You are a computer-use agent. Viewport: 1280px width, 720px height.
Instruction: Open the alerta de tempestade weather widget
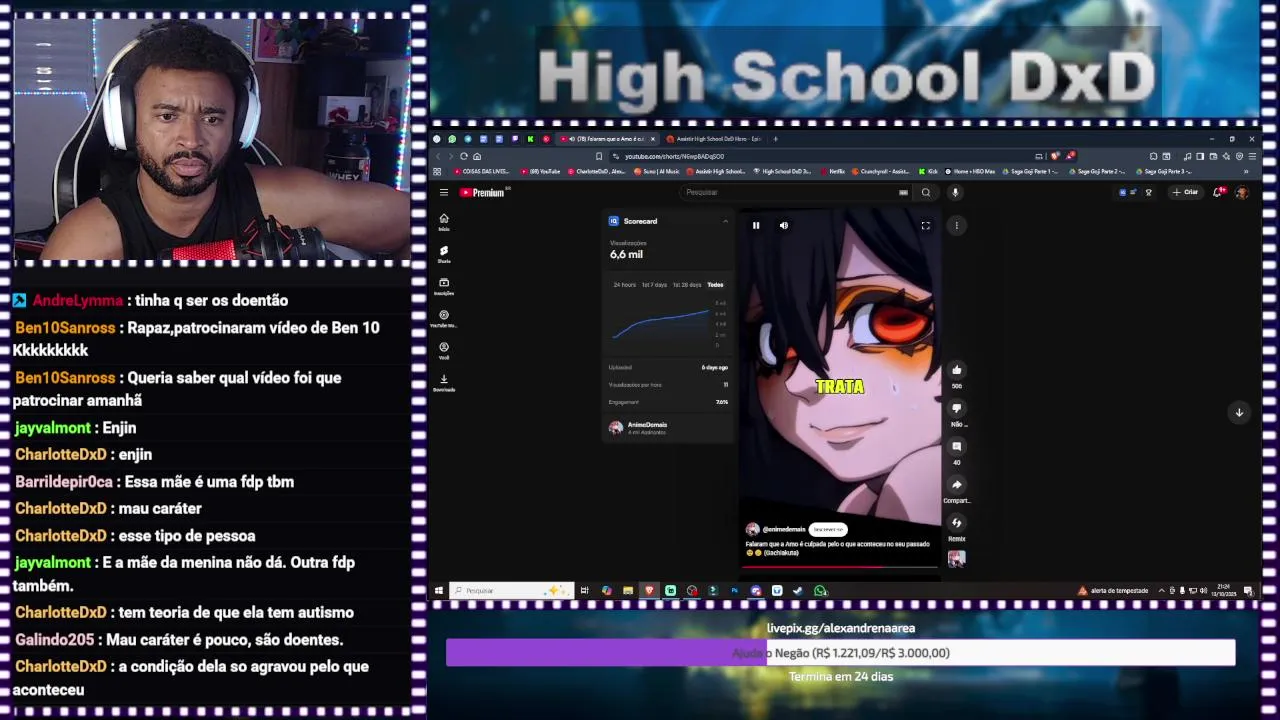tap(1113, 590)
